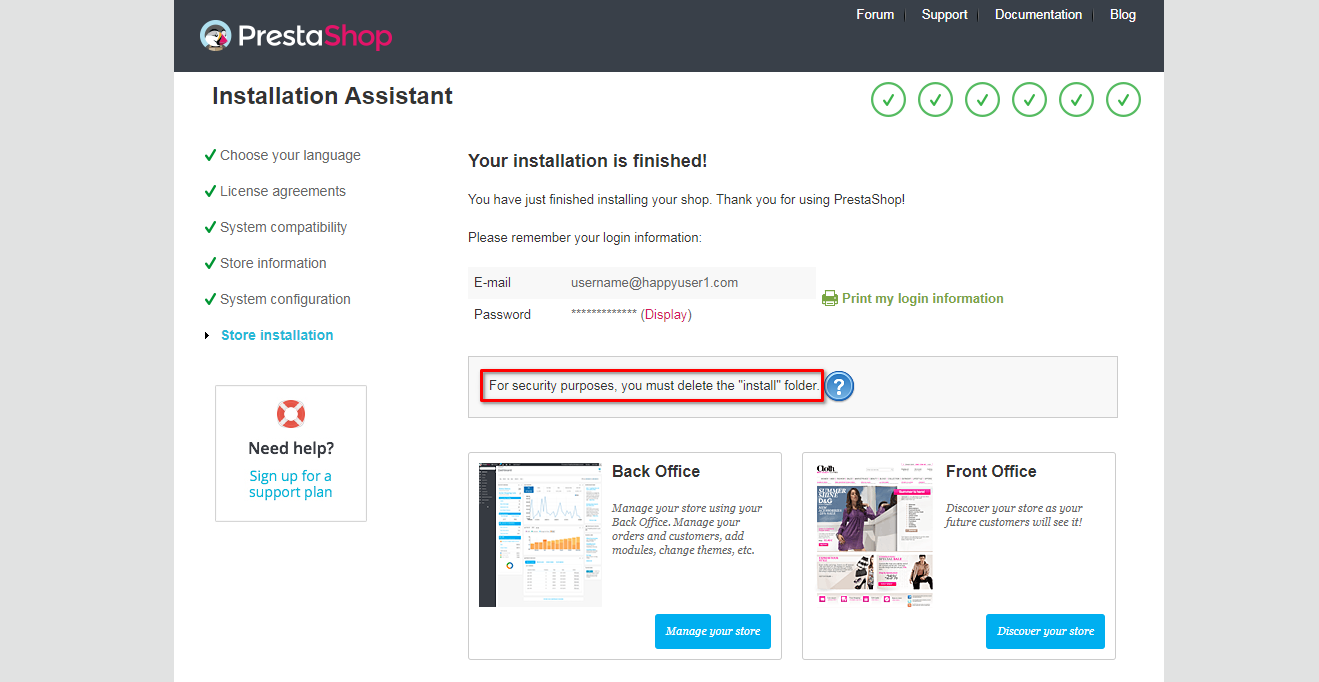Click the Back Office heading
This screenshot has height=682, width=1319.
[x=656, y=471]
